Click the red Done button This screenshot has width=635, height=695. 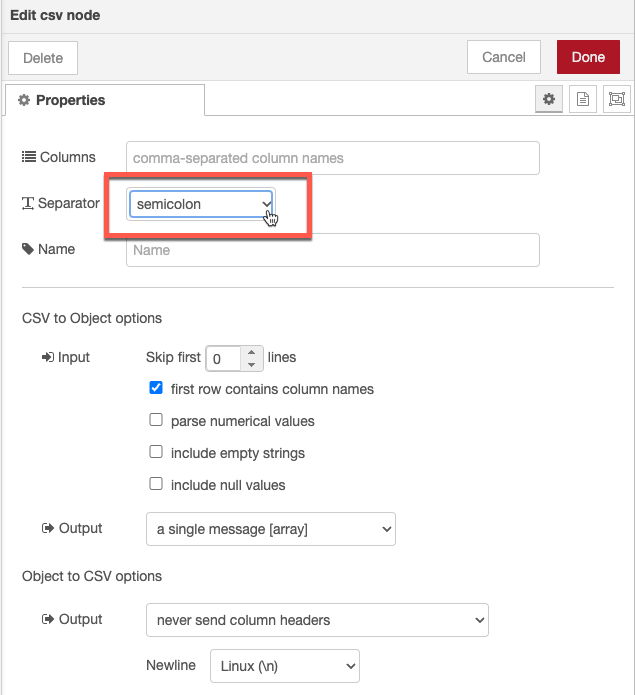[588, 57]
